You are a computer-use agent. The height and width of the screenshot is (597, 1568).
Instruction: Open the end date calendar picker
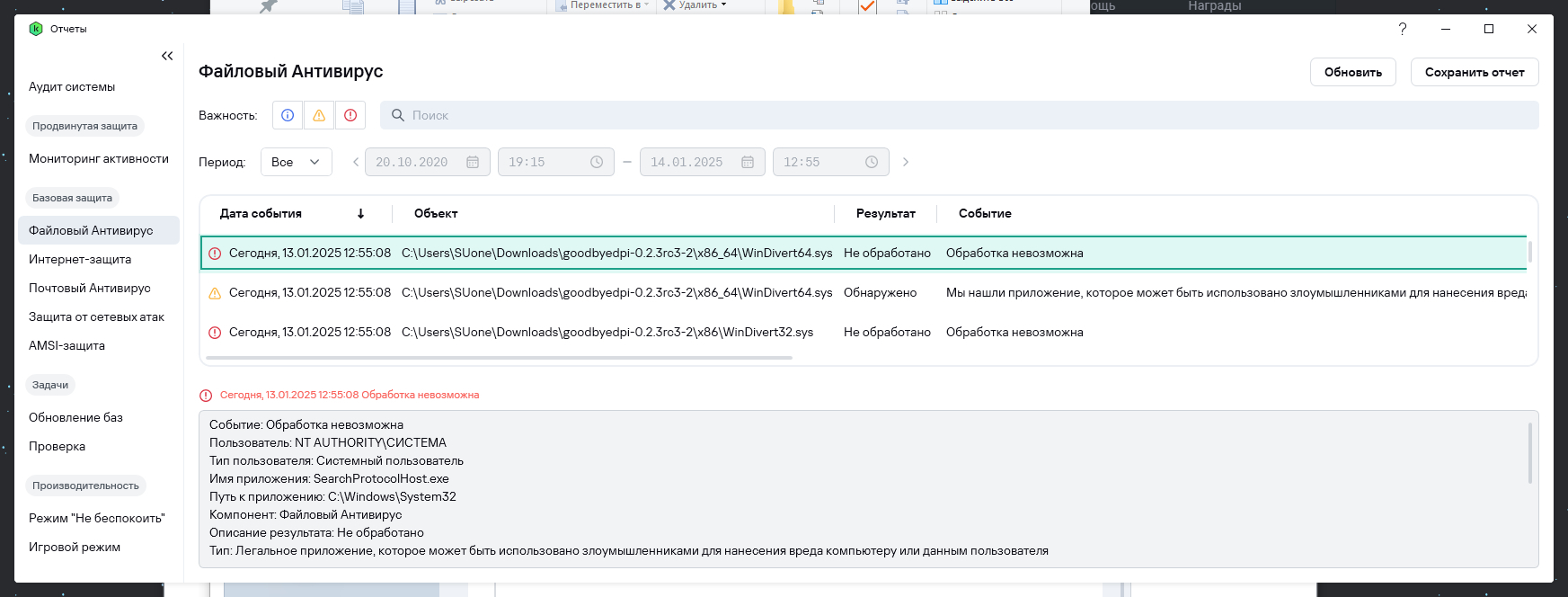[748, 162]
